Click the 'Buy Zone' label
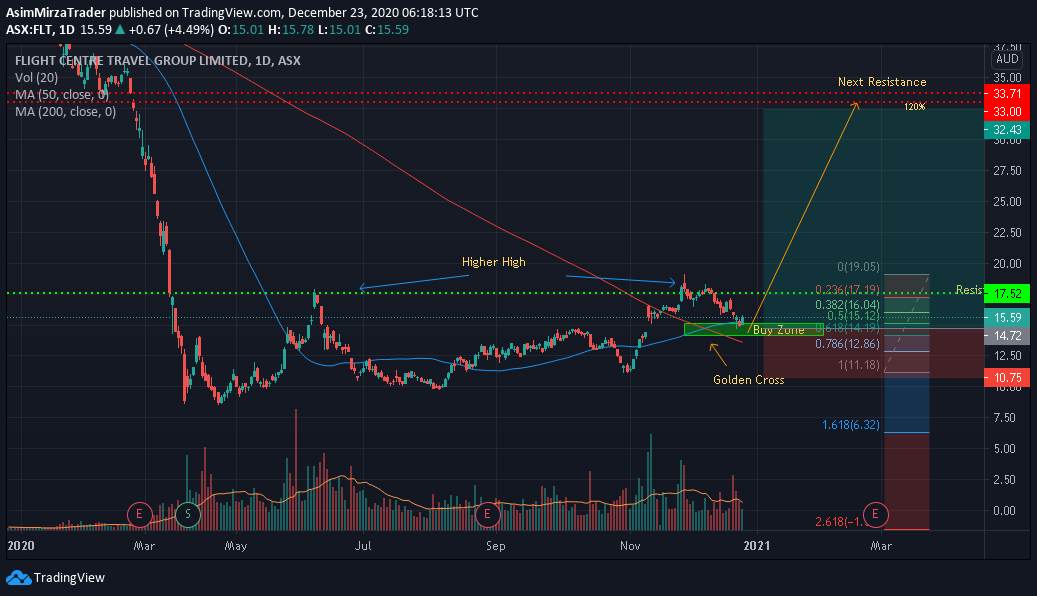The width and height of the screenshot is (1037, 596). pos(778,329)
